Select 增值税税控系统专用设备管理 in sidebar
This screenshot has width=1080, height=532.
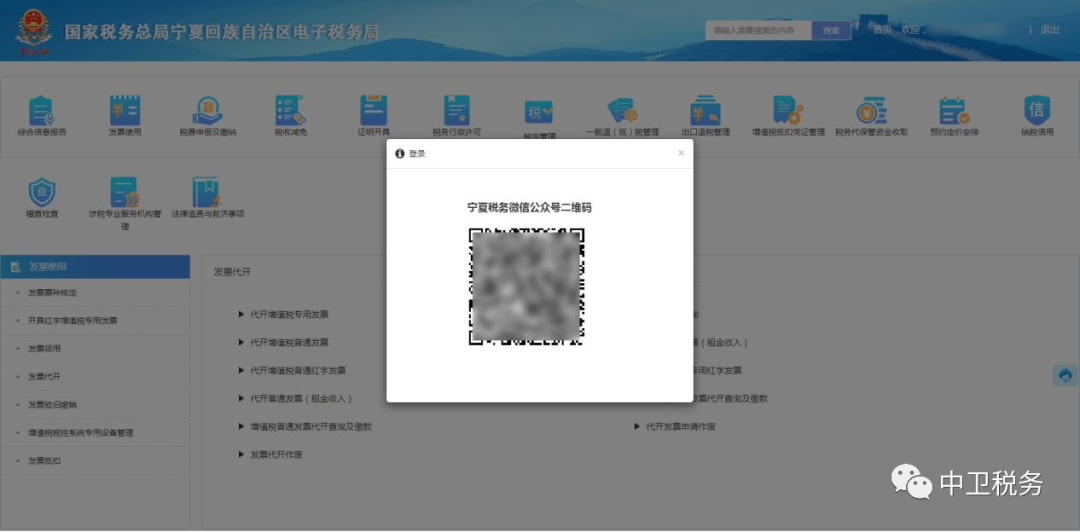pos(81,433)
